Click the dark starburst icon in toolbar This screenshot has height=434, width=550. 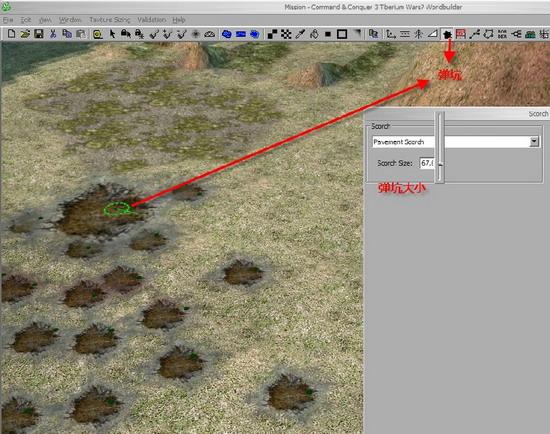click(x=196, y=34)
